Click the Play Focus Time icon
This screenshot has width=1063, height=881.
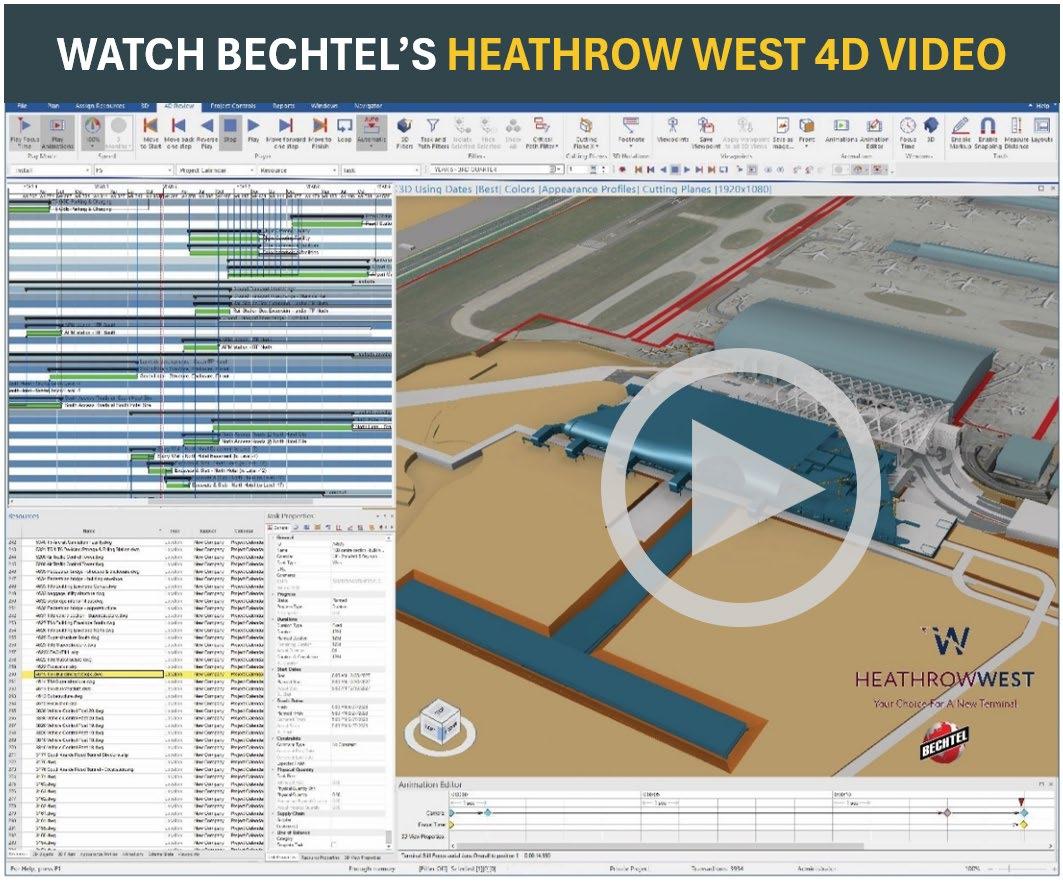tap(24, 133)
